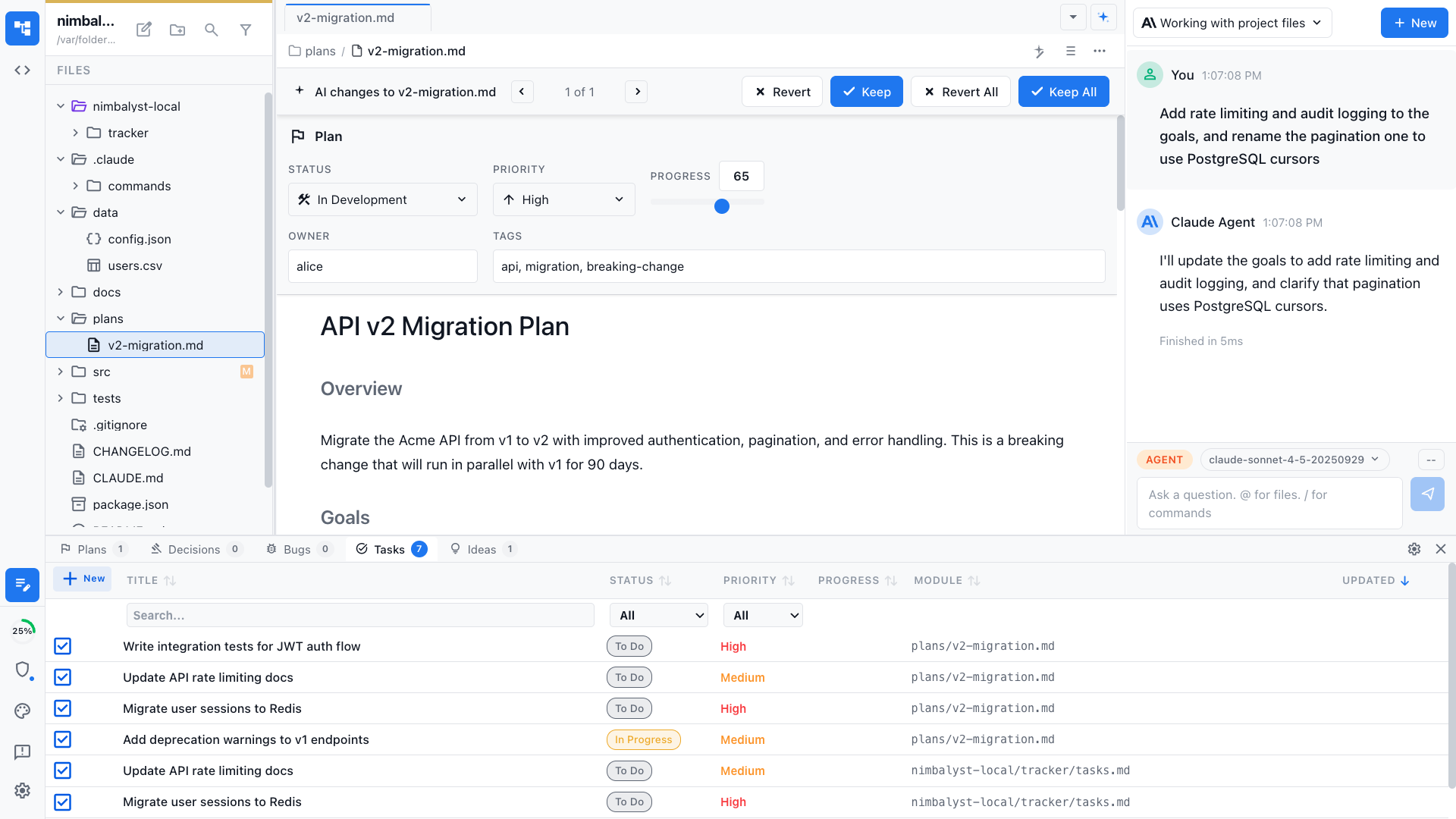The height and width of the screenshot is (819, 1456).
Task: Click the Revert button
Action: coord(782,92)
